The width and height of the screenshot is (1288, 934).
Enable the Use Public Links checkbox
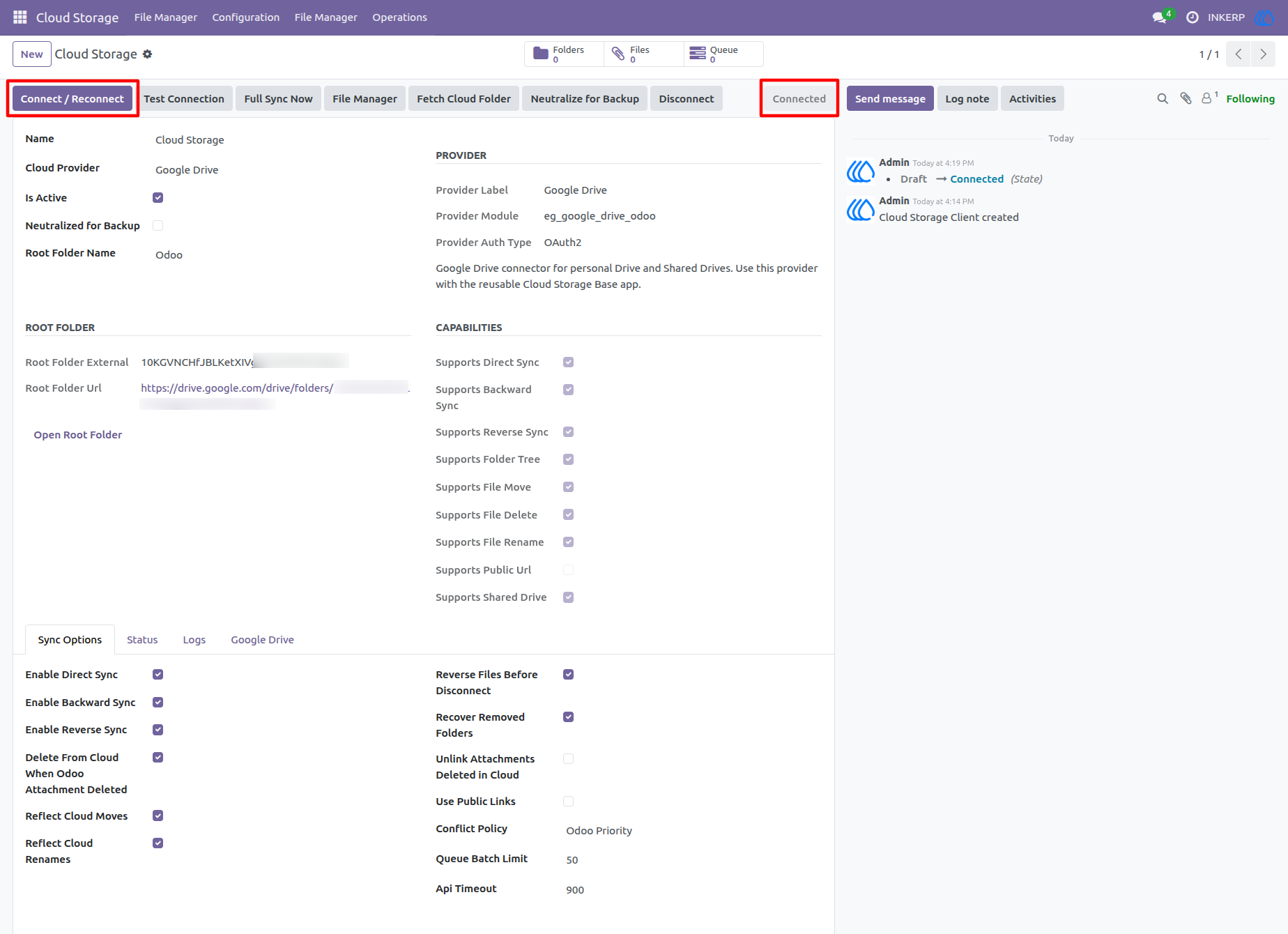click(x=569, y=802)
